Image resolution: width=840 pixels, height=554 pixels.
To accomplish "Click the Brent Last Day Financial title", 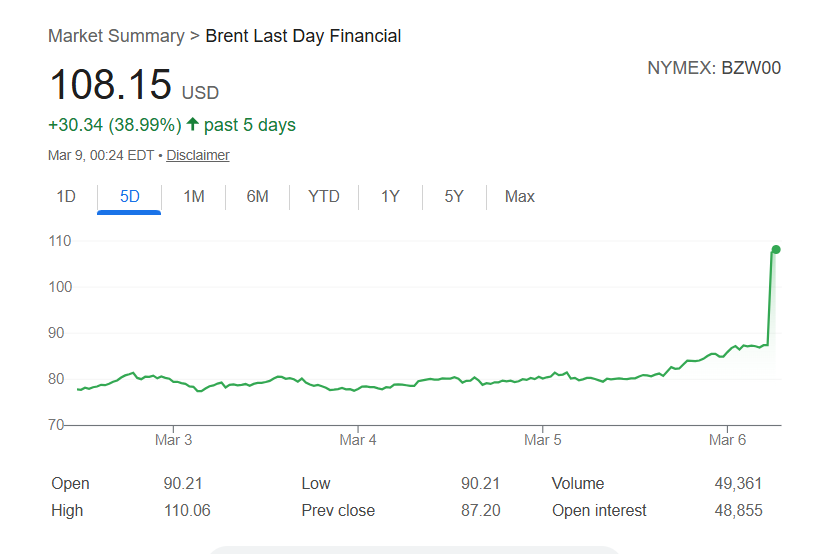I will tap(303, 36).
